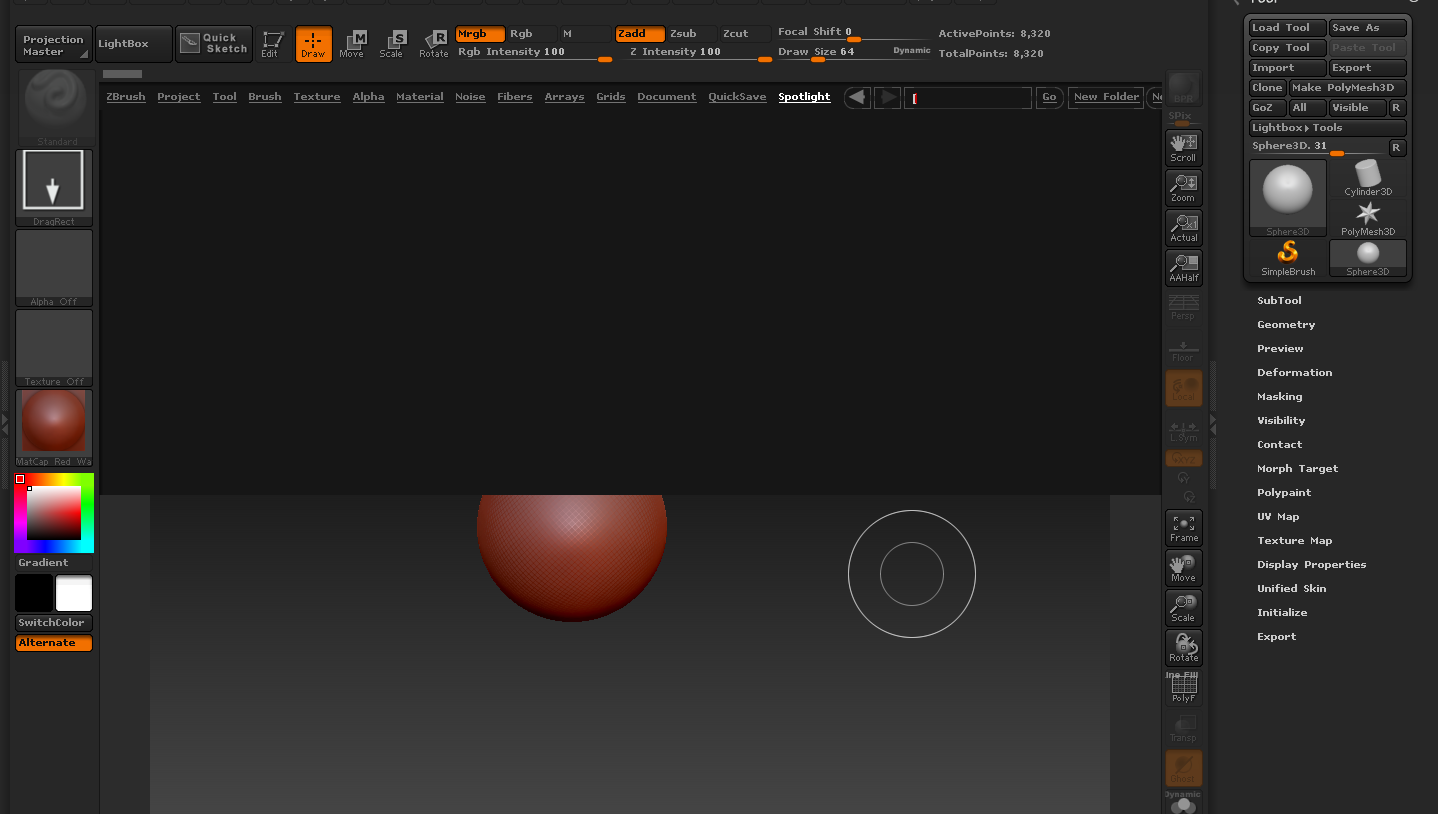Image resolution: width=1440 pixels, height=814 pixels.
Task: Open Projection Master
Action: coord(54,45)
